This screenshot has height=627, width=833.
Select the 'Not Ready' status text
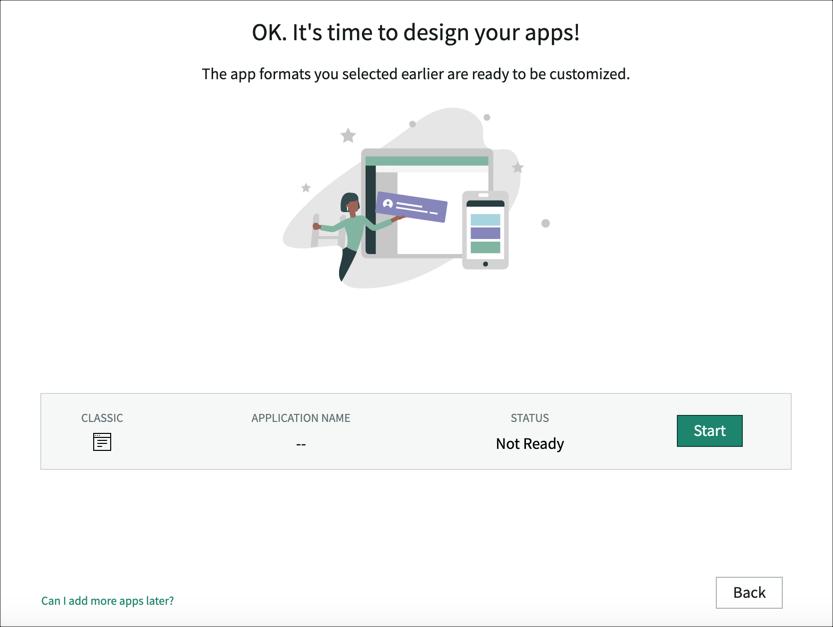click(x=530, y=444)
